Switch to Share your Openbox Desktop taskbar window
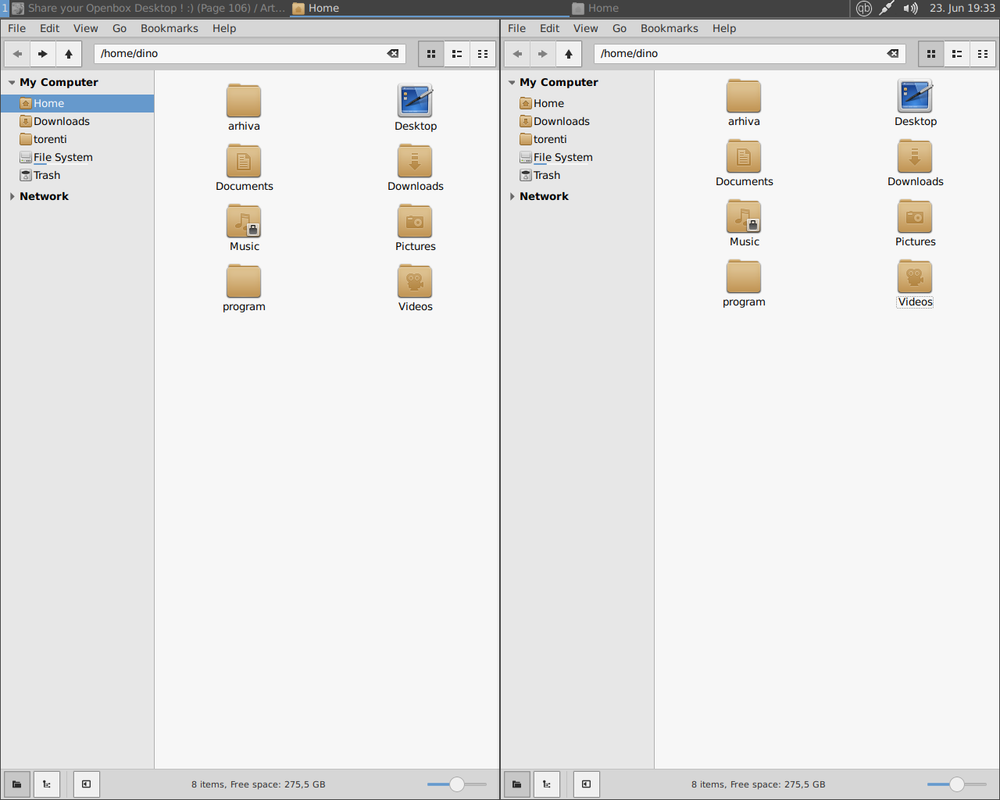The width and height of the screenshot is (1000, 800). tap(149, 8)
